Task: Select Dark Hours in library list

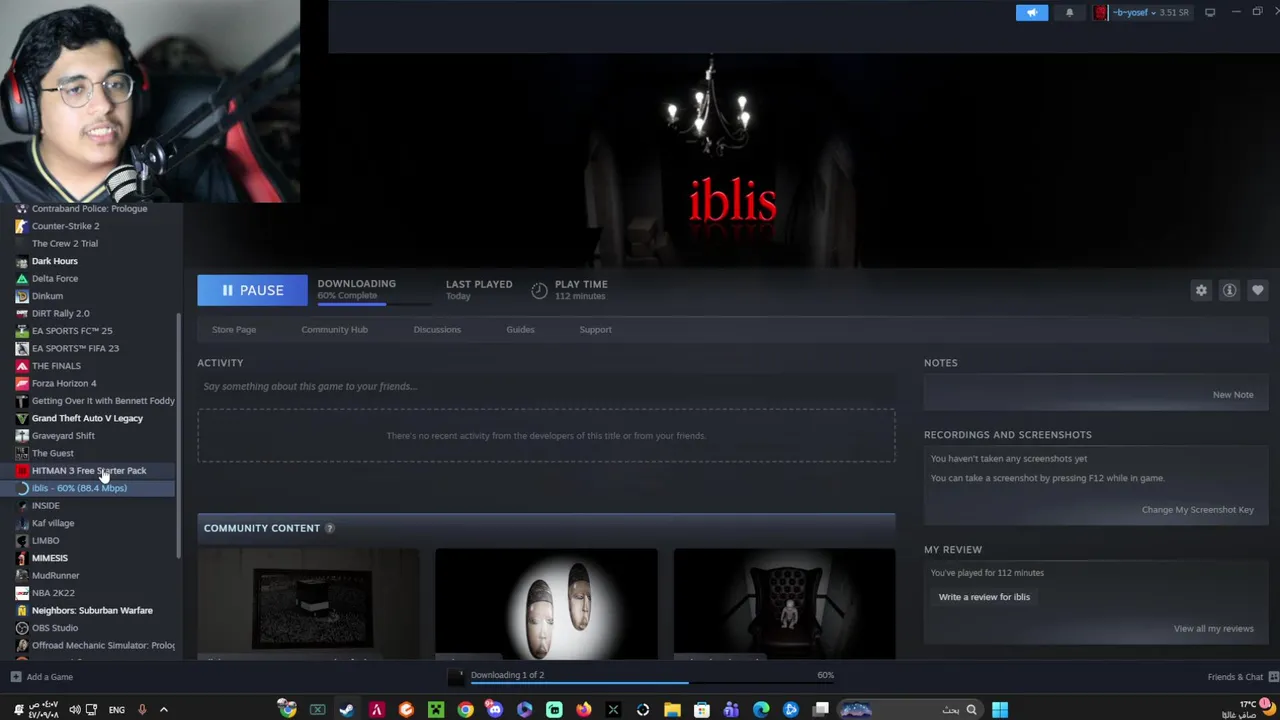Action: (55, 261)
